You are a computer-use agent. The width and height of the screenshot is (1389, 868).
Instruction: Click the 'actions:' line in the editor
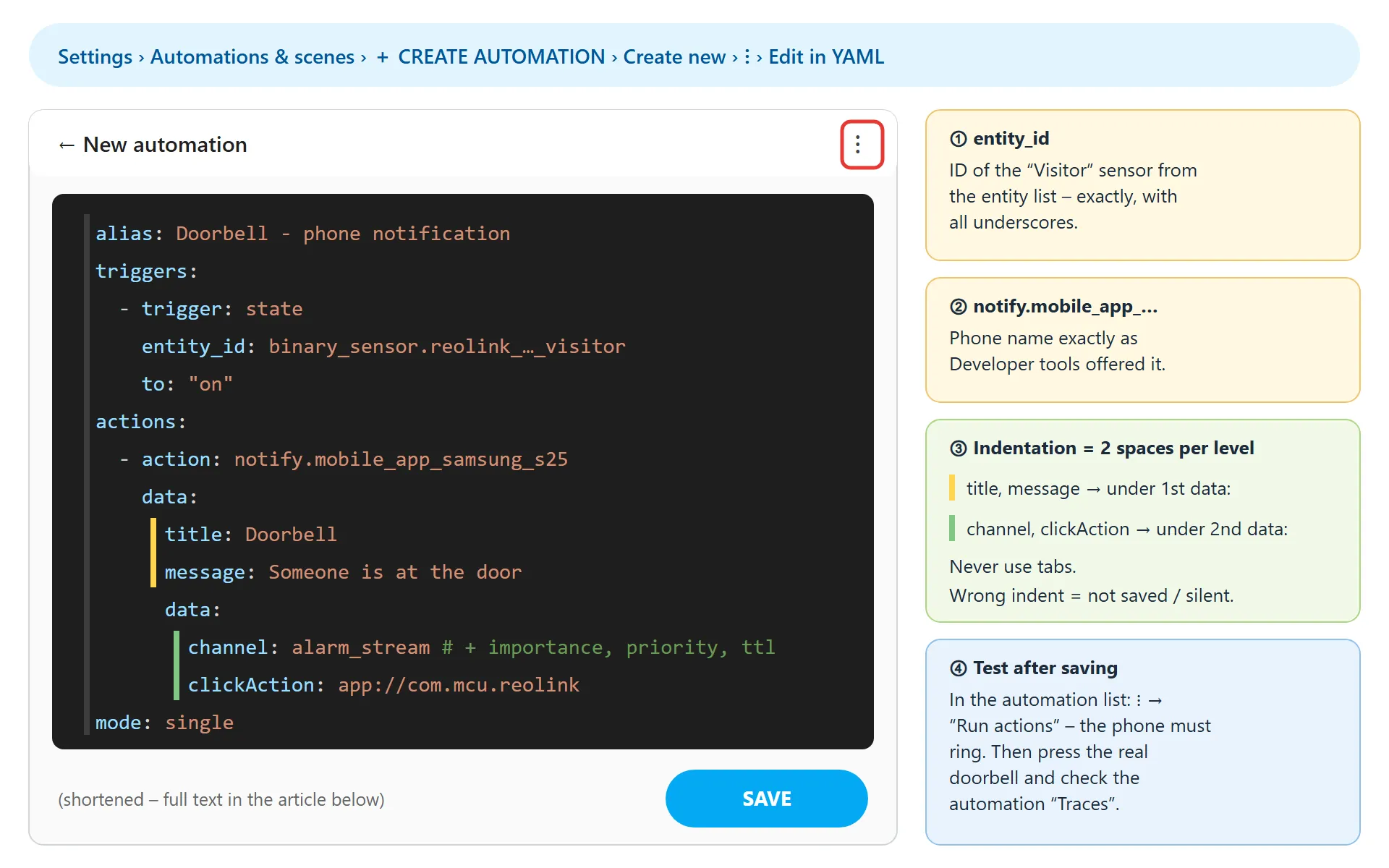coord(141,422)
